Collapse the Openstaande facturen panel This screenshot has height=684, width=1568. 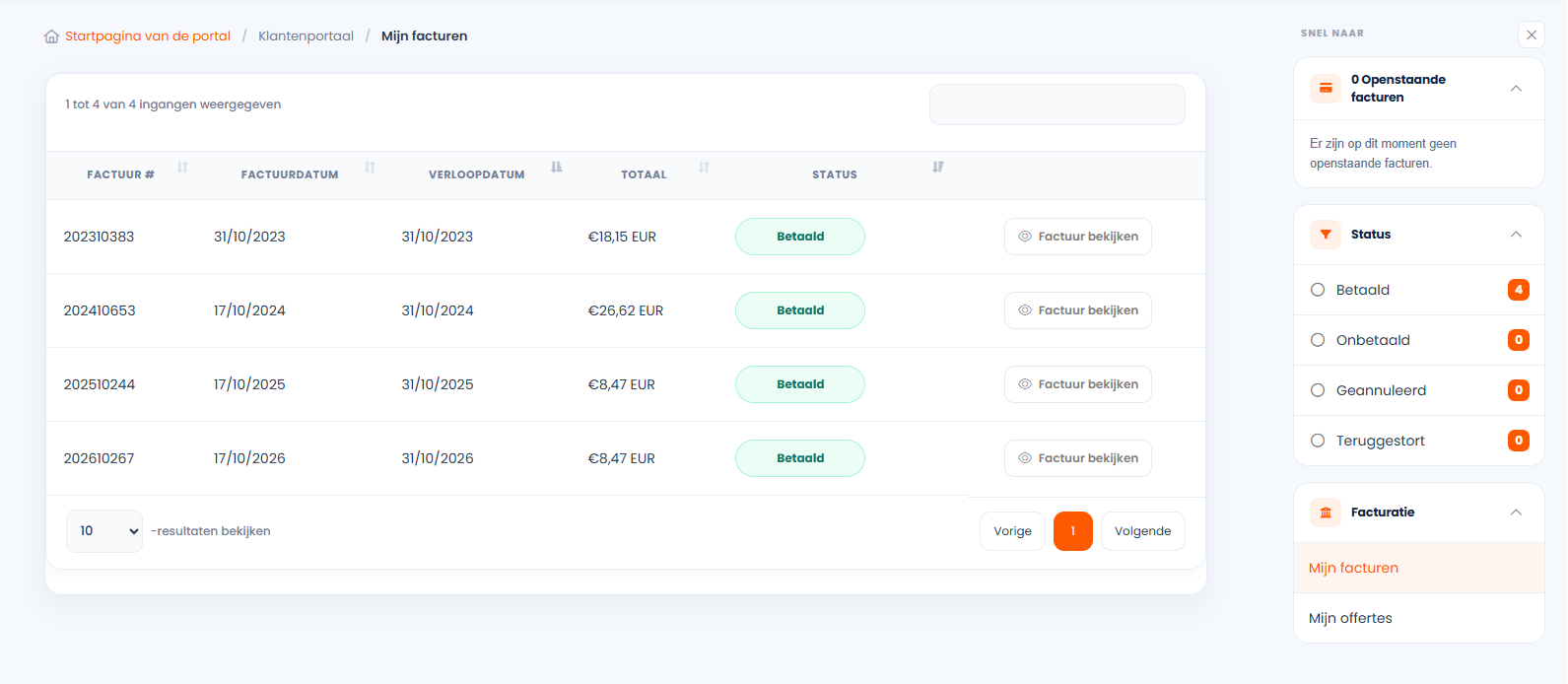pos(1516,89)
